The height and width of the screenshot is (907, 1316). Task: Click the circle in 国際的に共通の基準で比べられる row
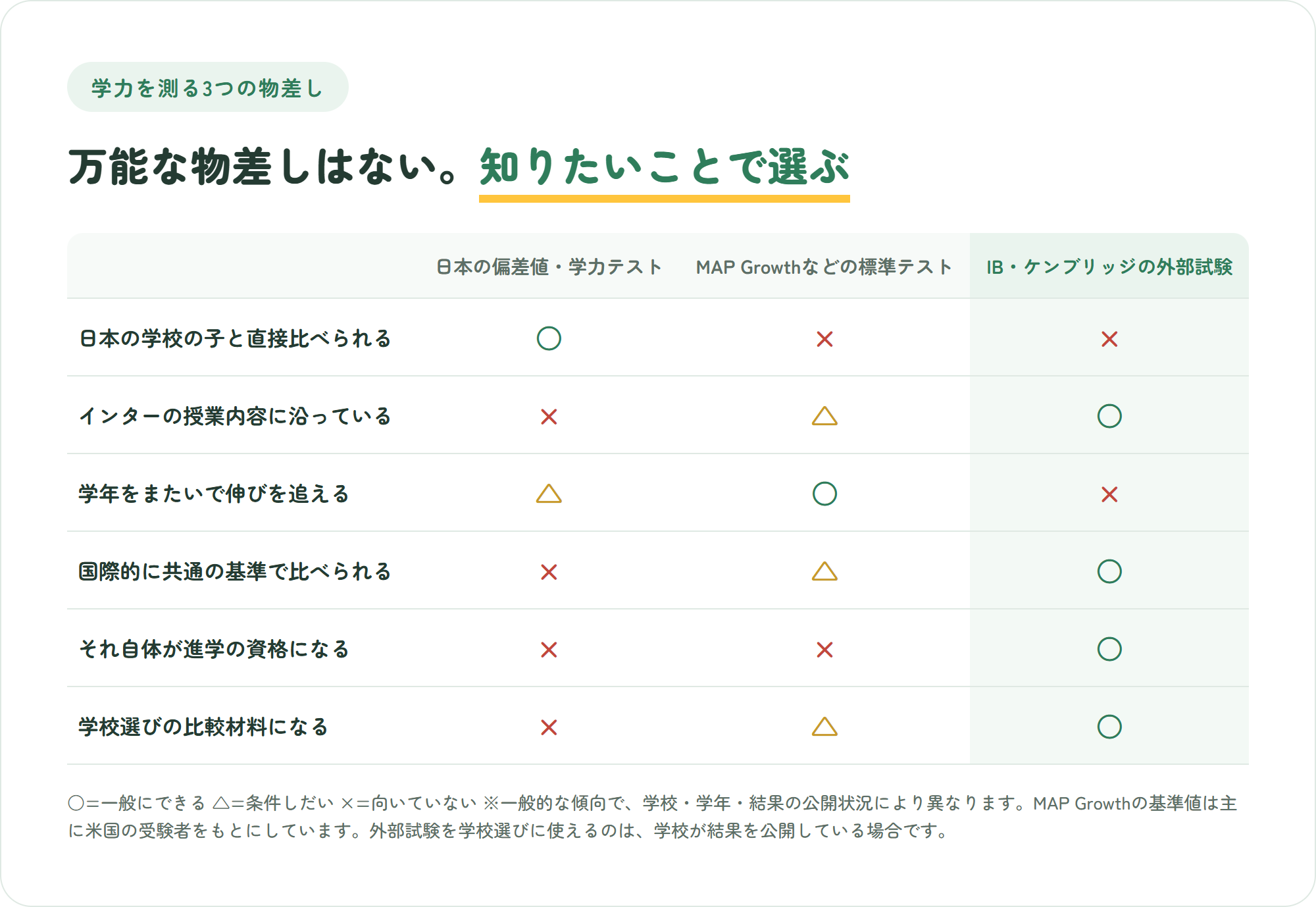tap(1109, 571)
